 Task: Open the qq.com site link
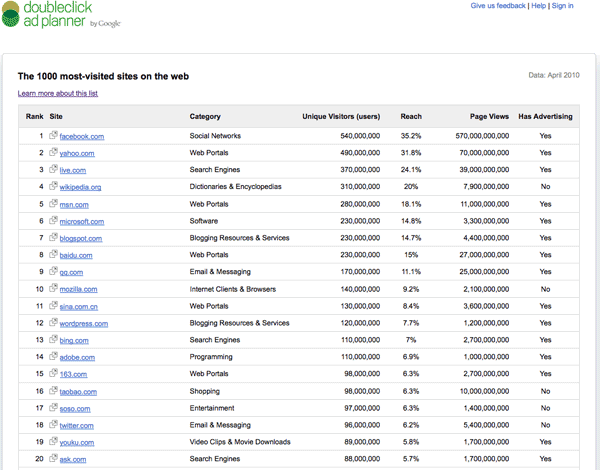point(71,272)
